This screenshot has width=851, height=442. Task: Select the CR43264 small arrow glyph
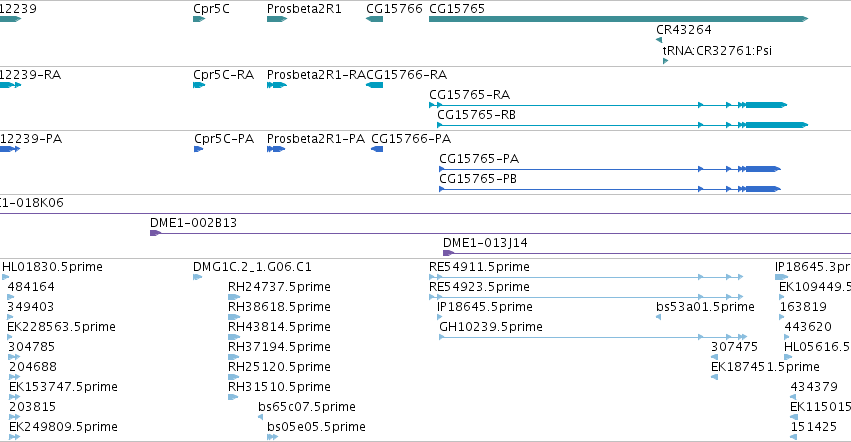click(x=659, y=40)
